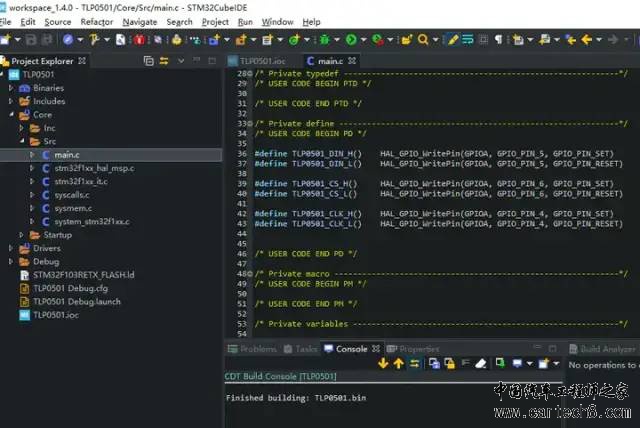Click the Next Annotation toolbar icon
Viewport: 640px width, 428px height.
coord(518,40)
